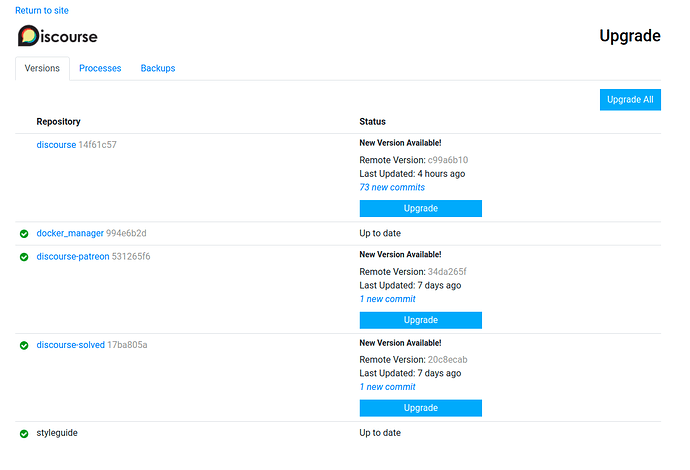Open the discourse repository link
Image resolution: width=690 pixels, height=470 pixels.
56,145
